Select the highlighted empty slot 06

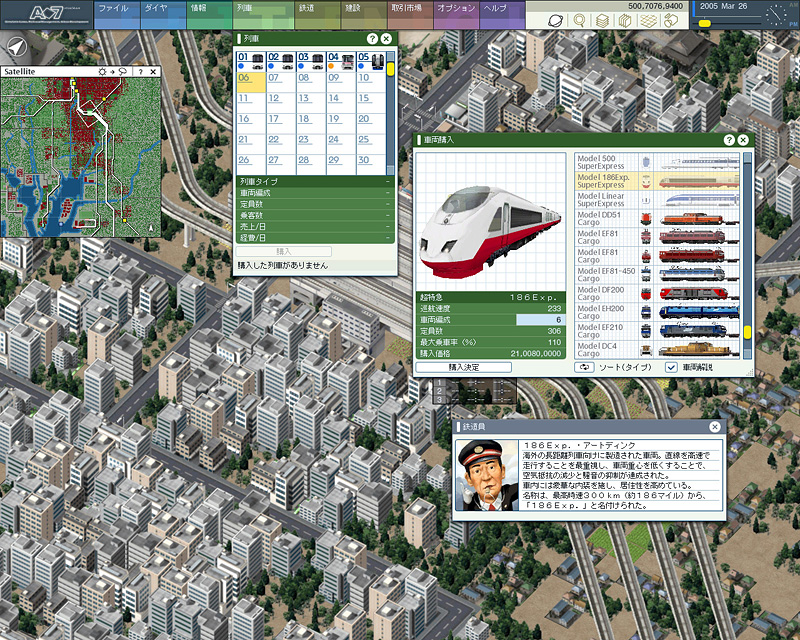(x=251, y=82)
